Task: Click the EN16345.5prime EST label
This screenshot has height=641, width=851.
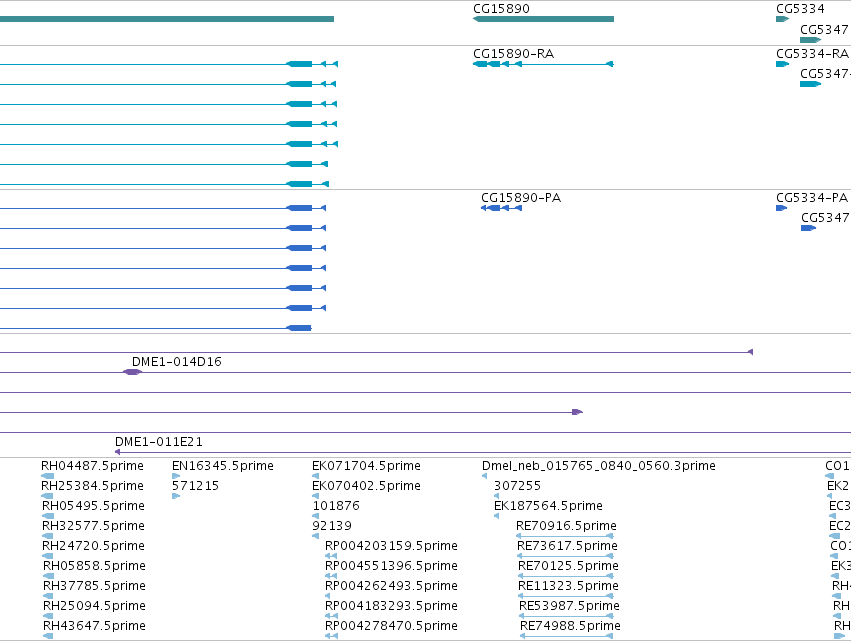Action: click(223, 466)
